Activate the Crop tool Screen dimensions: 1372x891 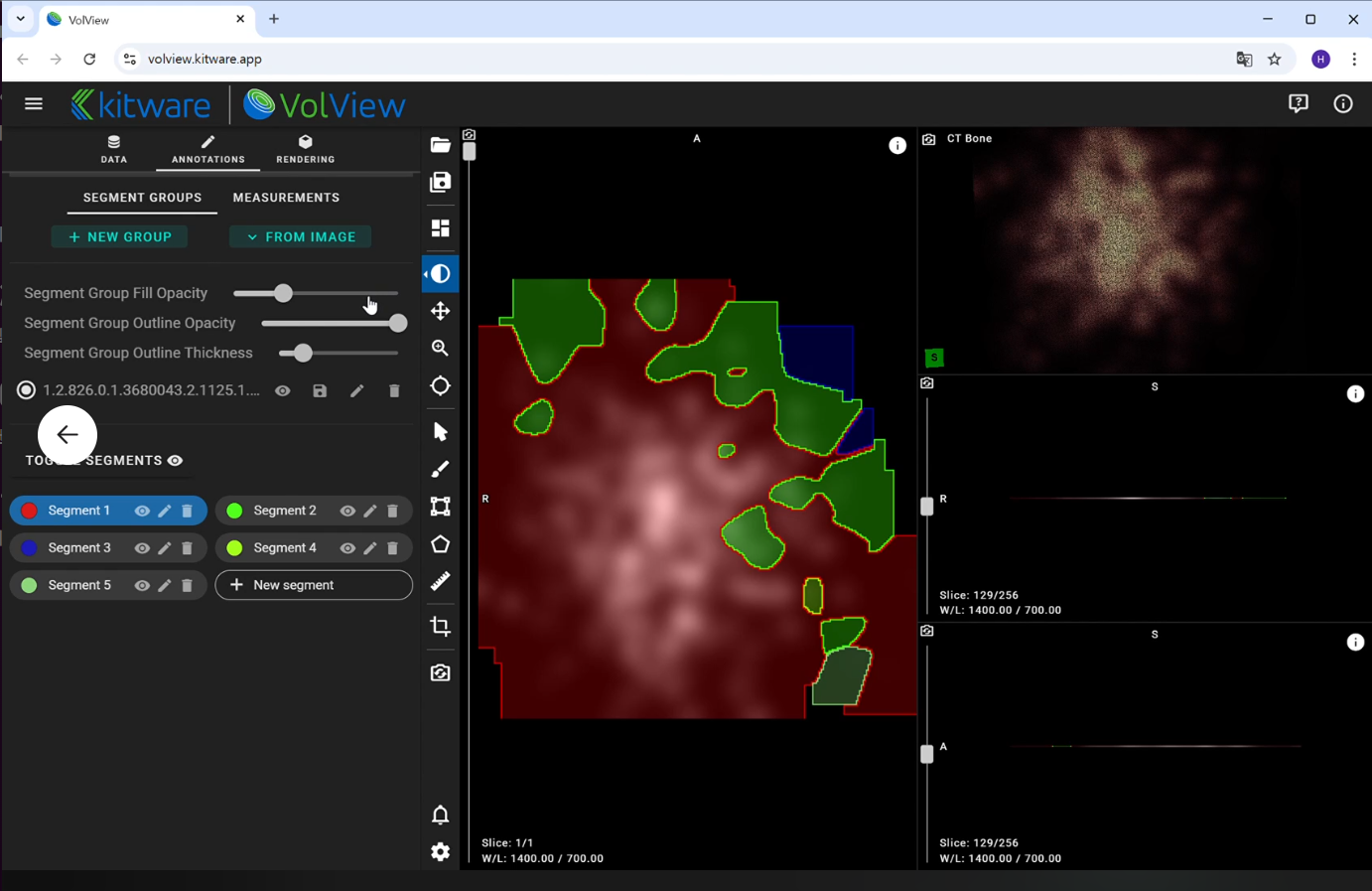click(x=440, y=627)
